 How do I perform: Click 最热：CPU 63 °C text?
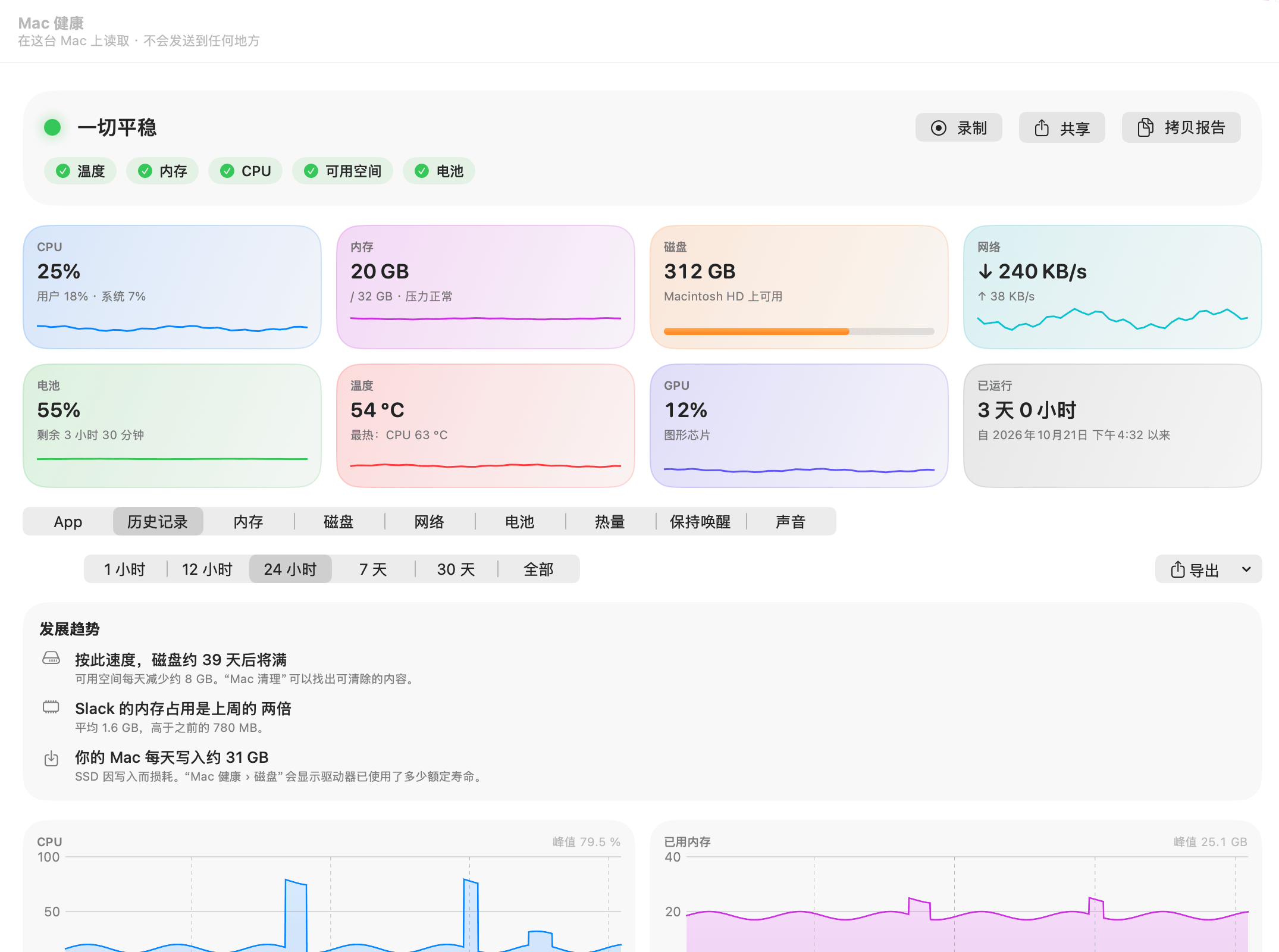coord(399,435)
